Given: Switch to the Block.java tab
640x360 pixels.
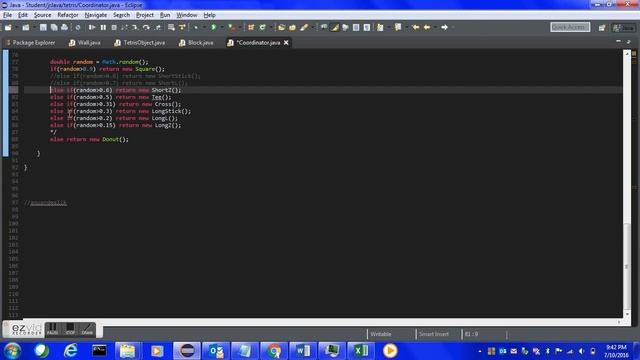Looking at the screenshot, I should pos(196,42).
